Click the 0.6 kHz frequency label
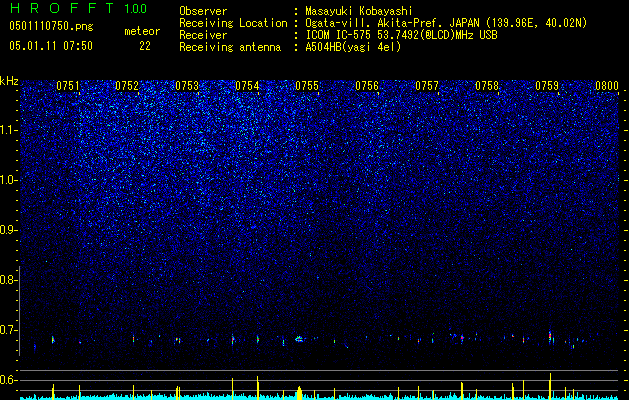The width and height of the screenshot is (629, 400). pos(8,380)
